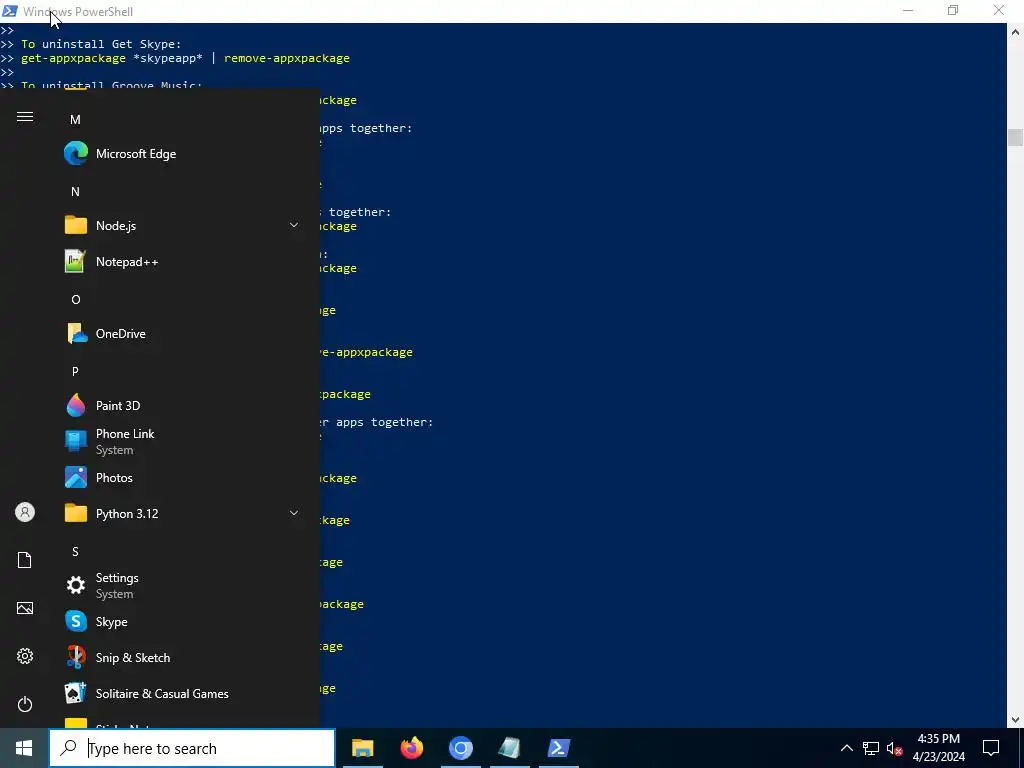Click the letter S section header
This screenshot has height=768, width=1024.
(x=75, y=552)
